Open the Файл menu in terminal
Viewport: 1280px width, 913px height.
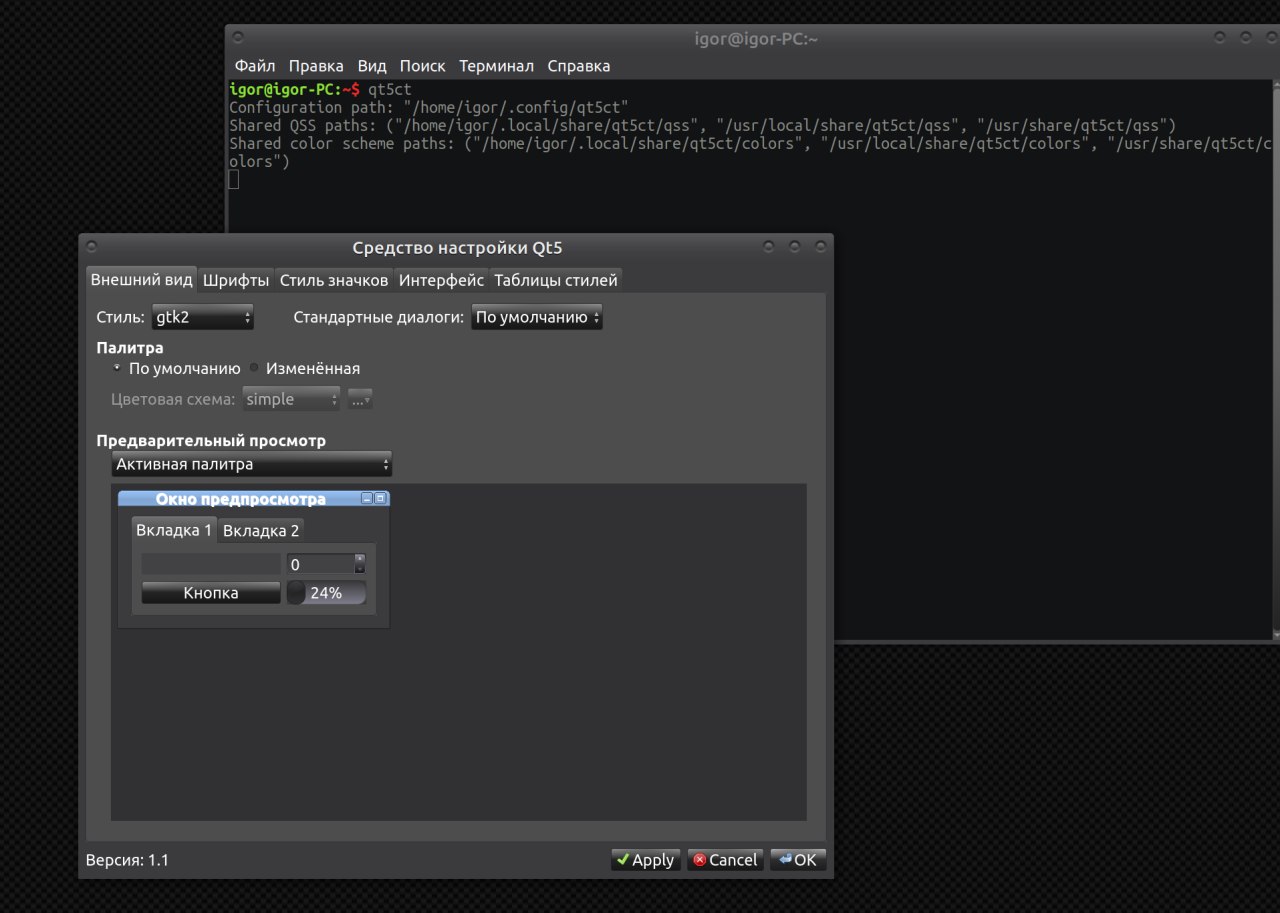(x=255, y=66)
